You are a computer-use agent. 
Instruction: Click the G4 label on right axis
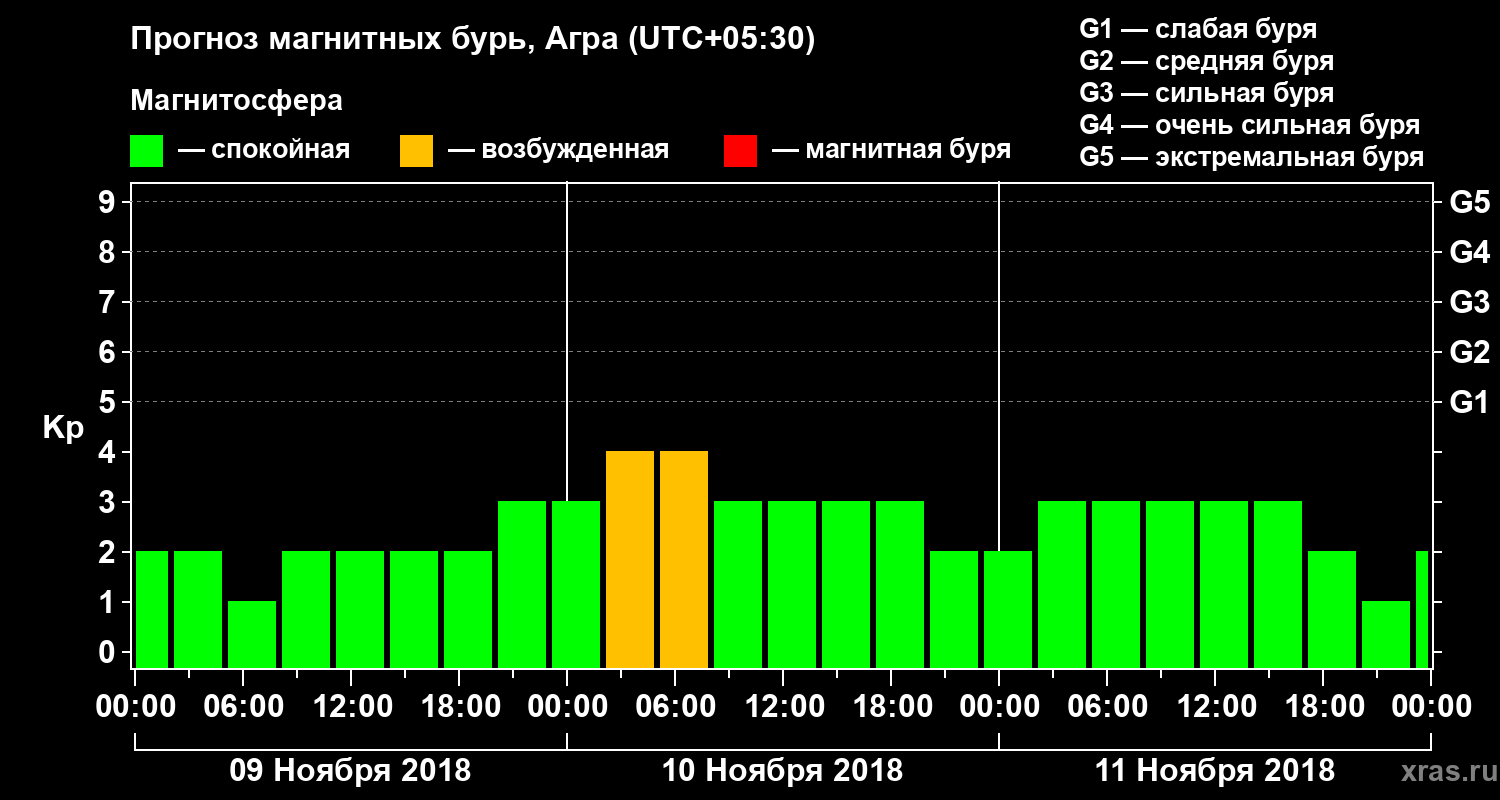(1470, 252)
